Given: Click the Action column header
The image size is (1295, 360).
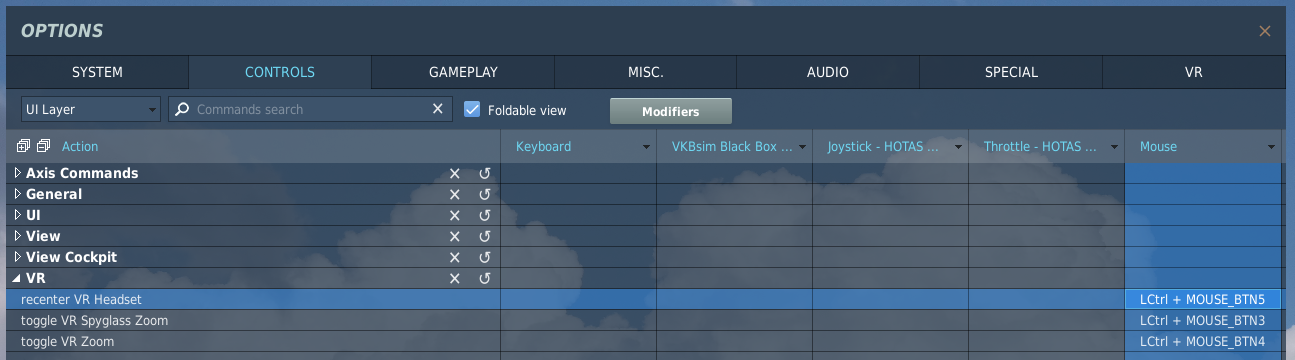Looking at the screenshot, I should [x=80, y=147].
